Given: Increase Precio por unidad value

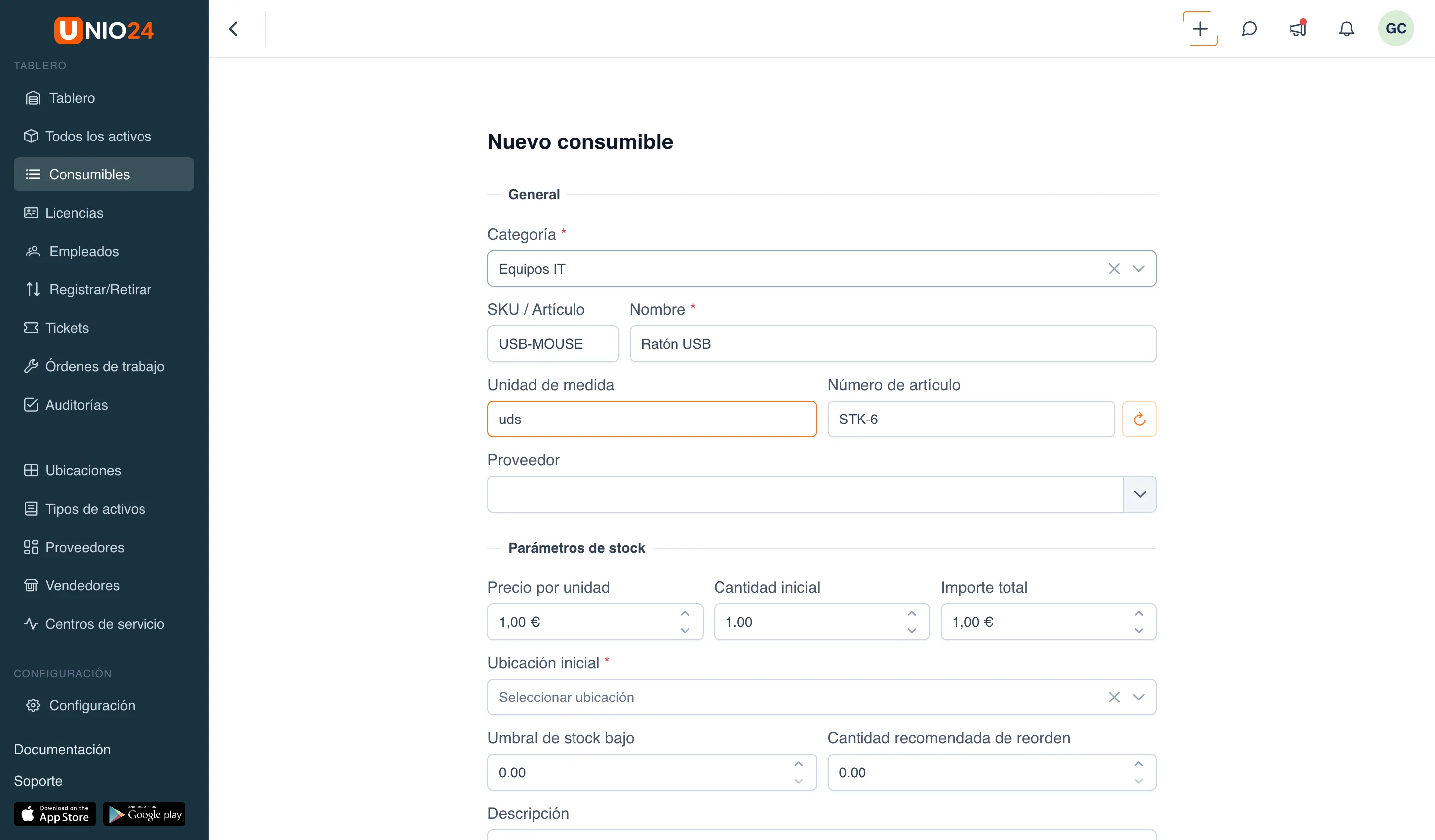Looking at the screenshot, I should 685,614.
